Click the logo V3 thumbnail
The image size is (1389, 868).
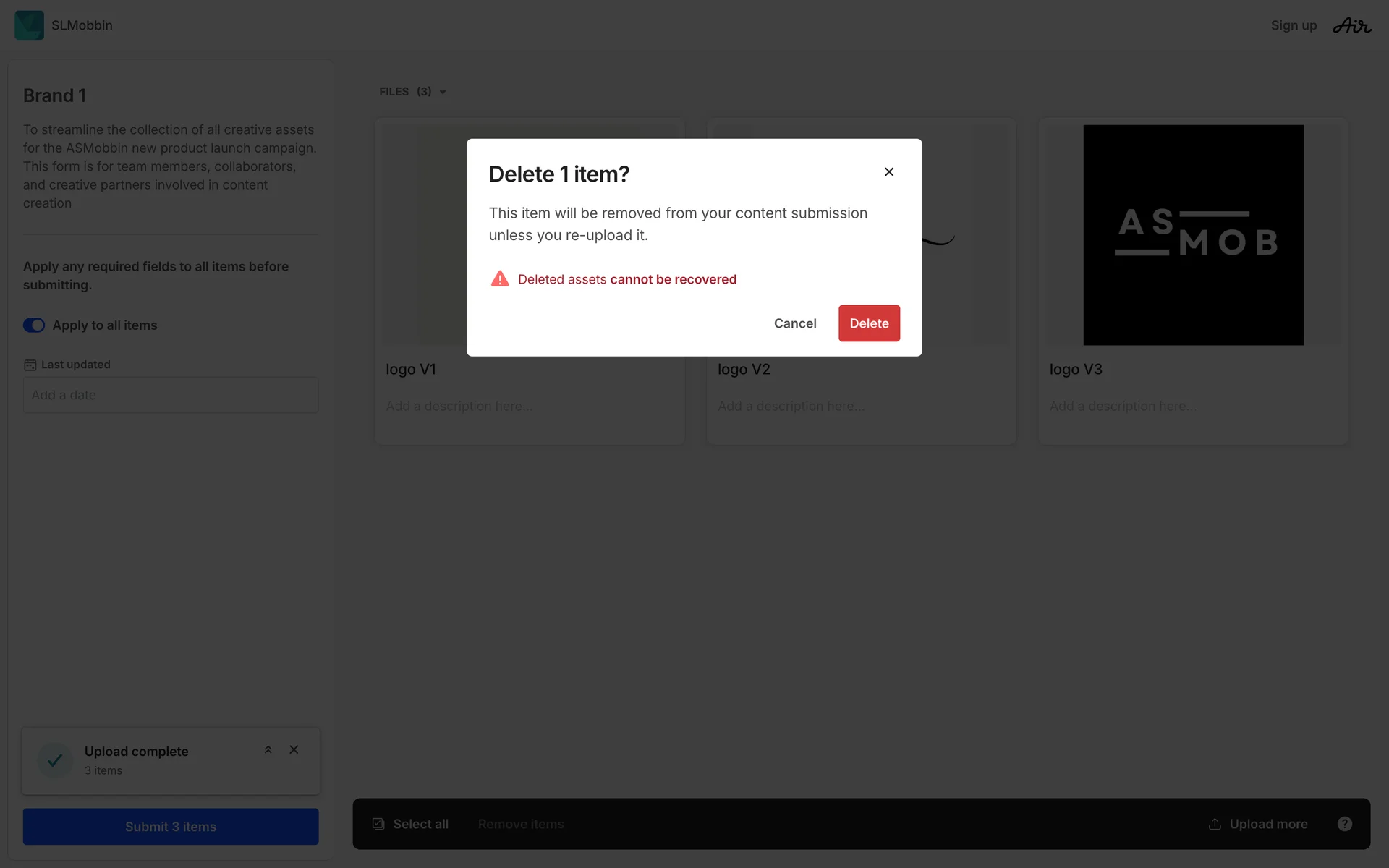tap(1193, 235)
